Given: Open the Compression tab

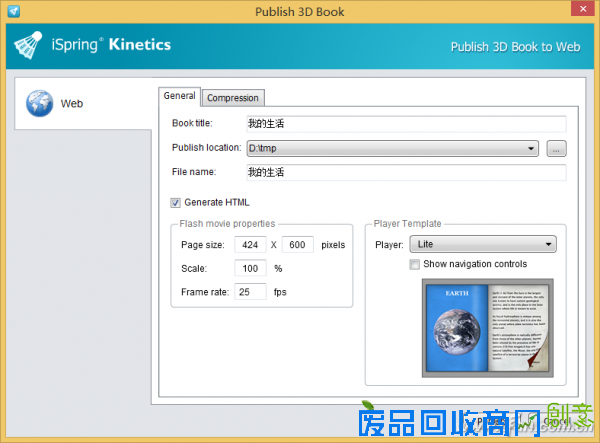Looking at the screenshot, I should coord(233,97).
